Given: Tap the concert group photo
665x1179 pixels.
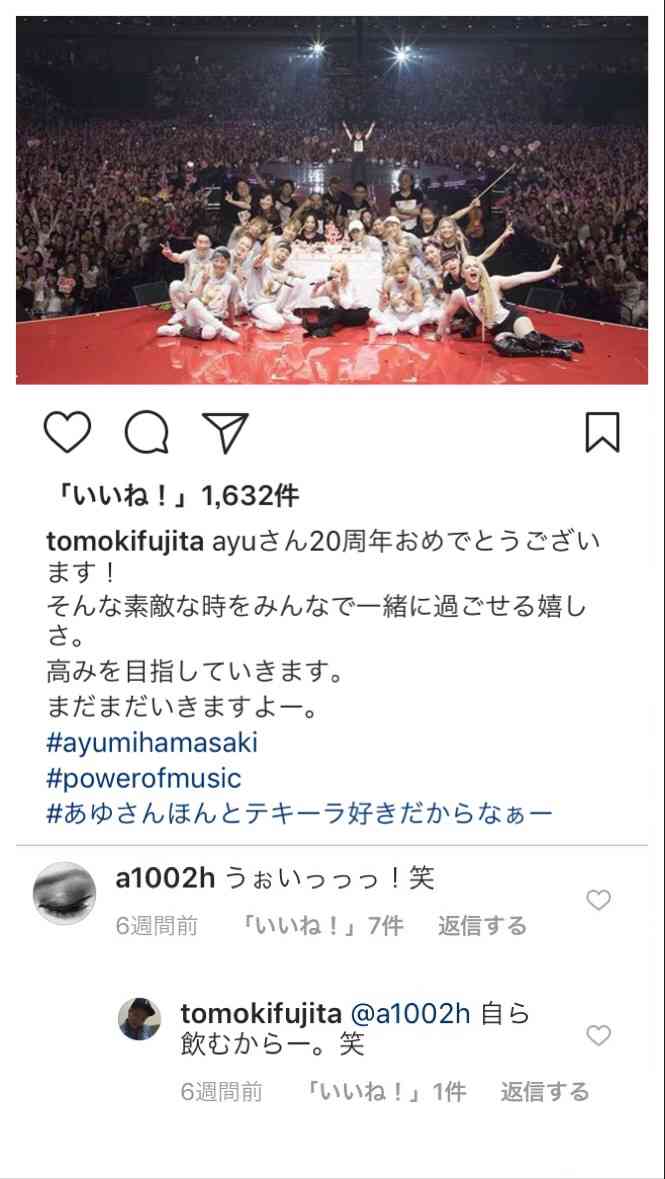Looking at the screenshot, I should pyautogui.click(x=332, y=200).
